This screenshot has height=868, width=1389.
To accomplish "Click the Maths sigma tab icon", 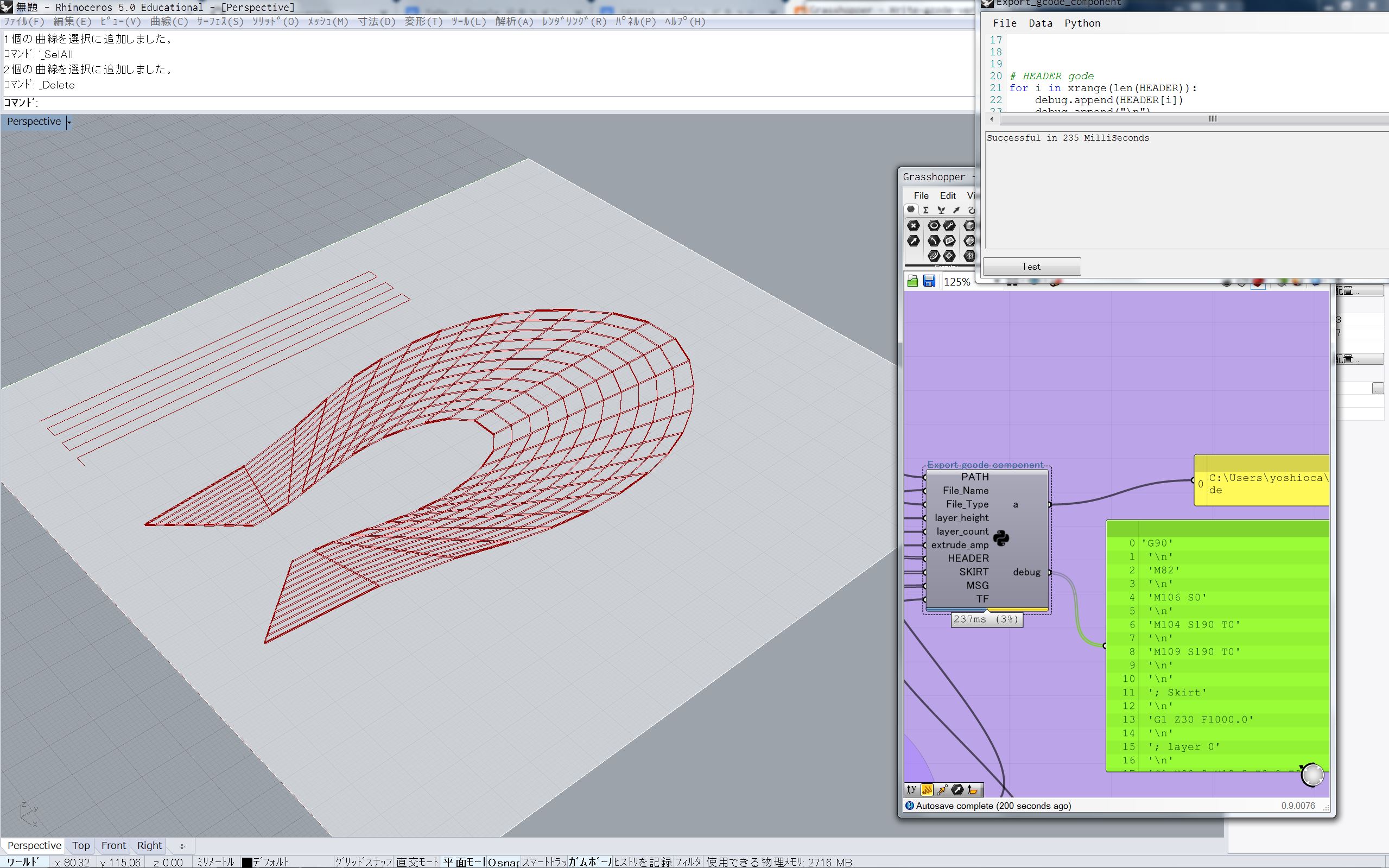I will coord(926,210).
